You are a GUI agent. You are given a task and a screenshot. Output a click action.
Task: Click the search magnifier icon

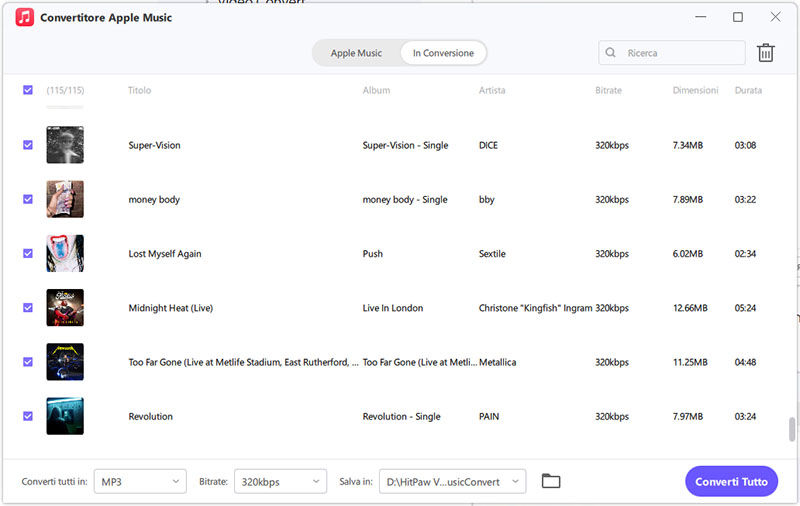point(610,53)
